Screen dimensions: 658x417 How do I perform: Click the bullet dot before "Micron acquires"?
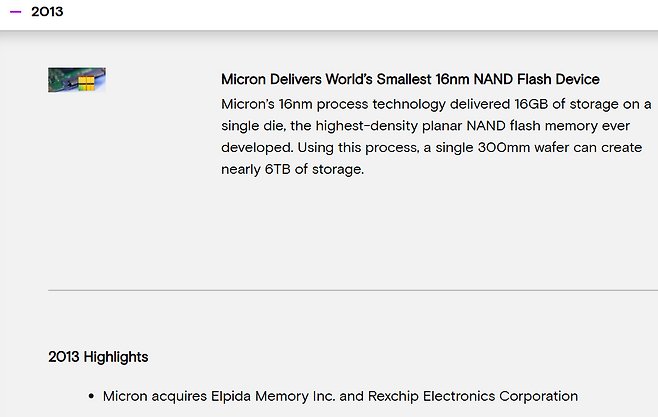[x=91, y=397]
